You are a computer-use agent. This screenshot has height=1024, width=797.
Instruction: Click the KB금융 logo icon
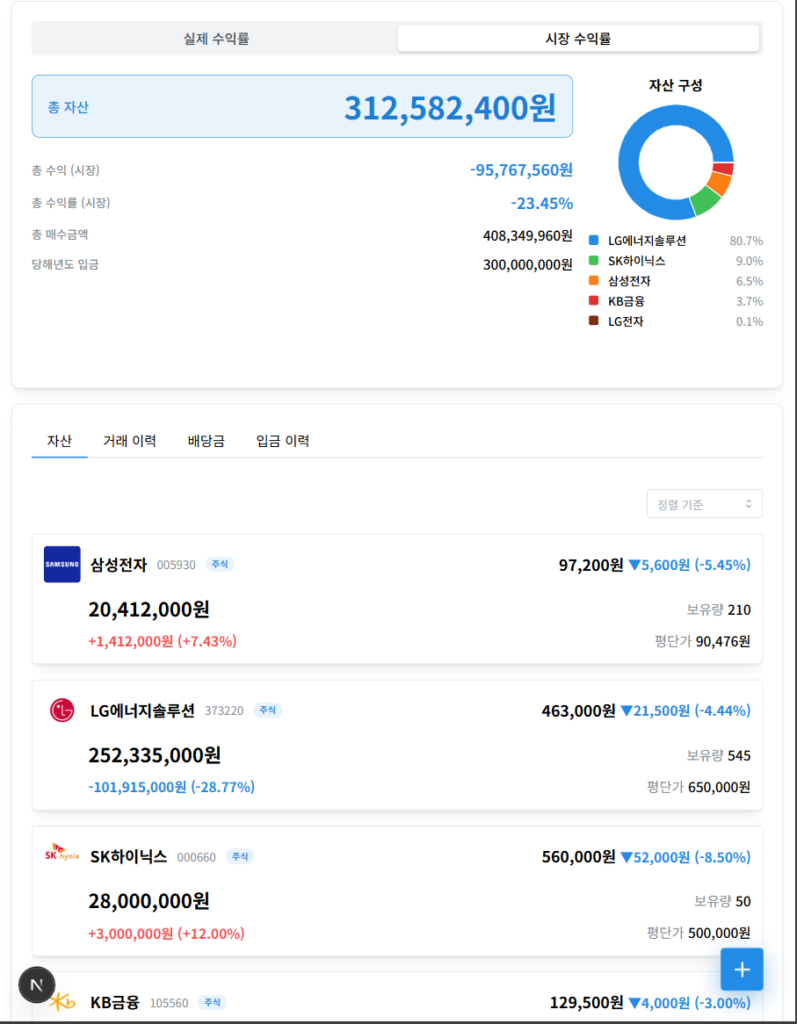(x=62, y=1001)
